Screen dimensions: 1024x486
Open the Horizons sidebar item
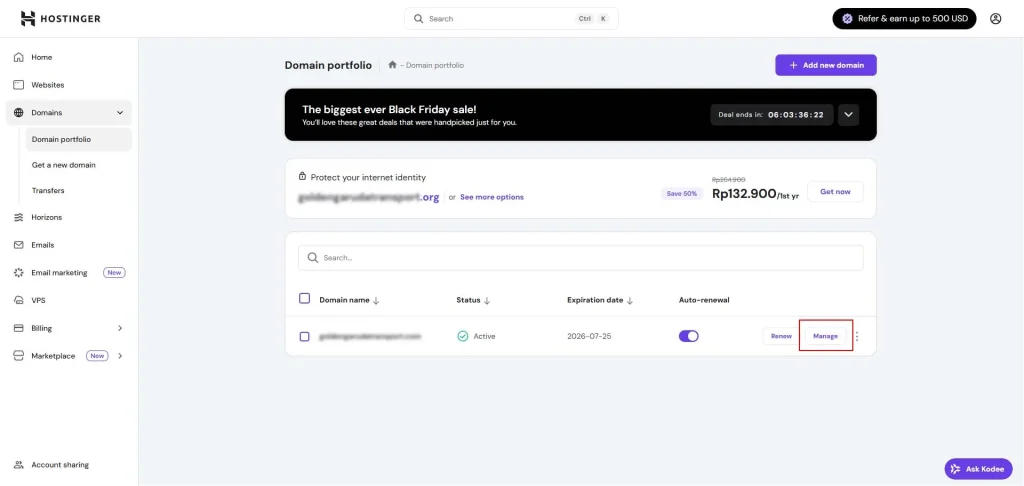(x=46, y=217)
